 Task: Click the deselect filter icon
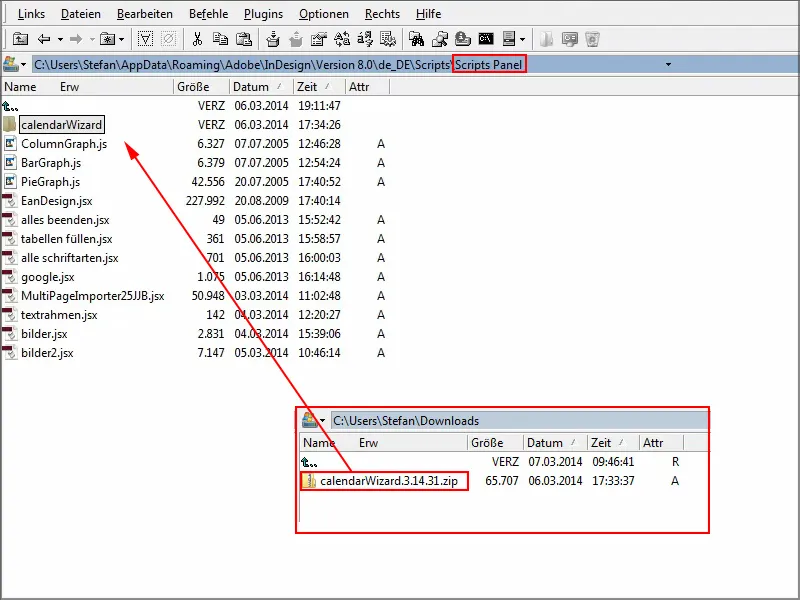coord(168,39)
